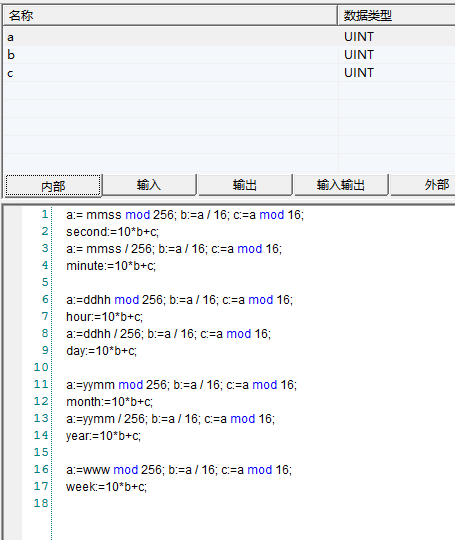Viewport: 455px width, 540px height.
Task: Click UINT data type of variable b
Action: (x=359, y=55)
